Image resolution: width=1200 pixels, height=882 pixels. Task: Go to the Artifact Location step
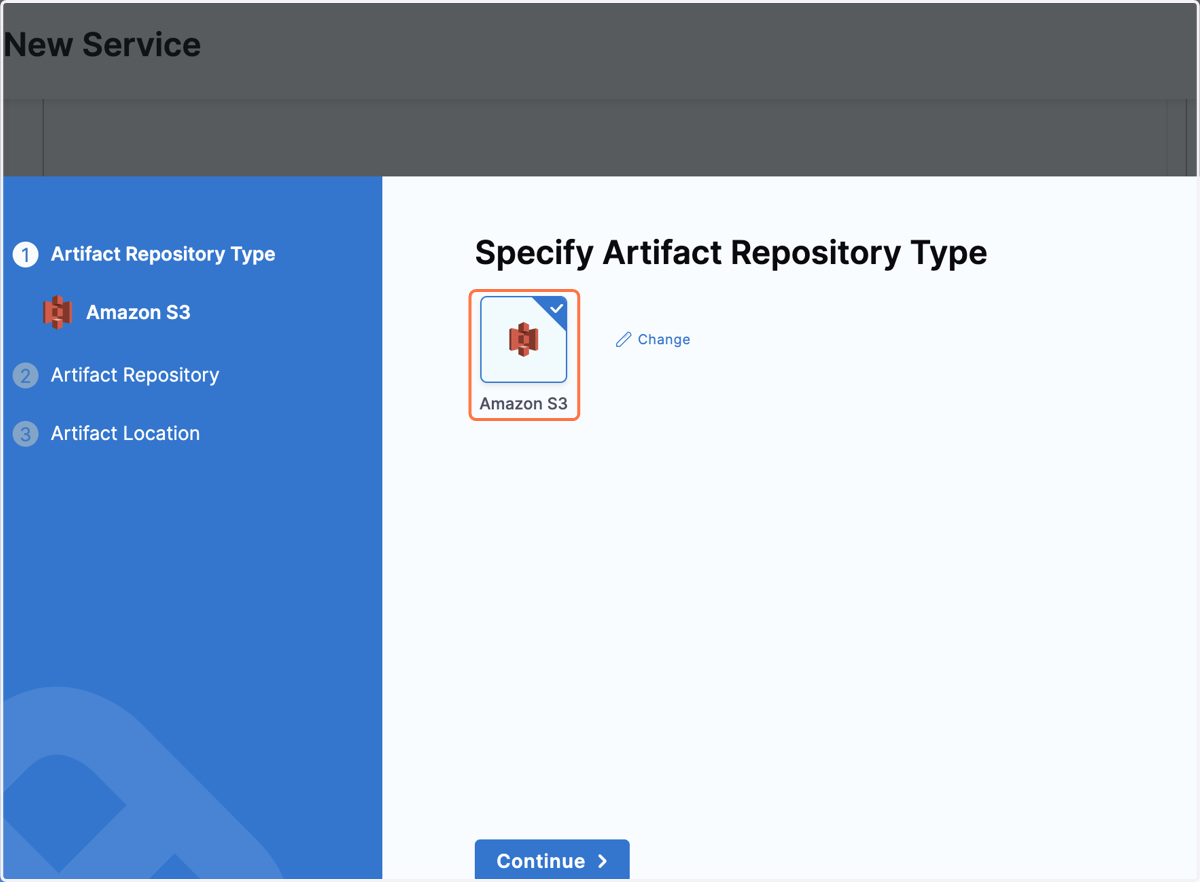click(125, 433)
